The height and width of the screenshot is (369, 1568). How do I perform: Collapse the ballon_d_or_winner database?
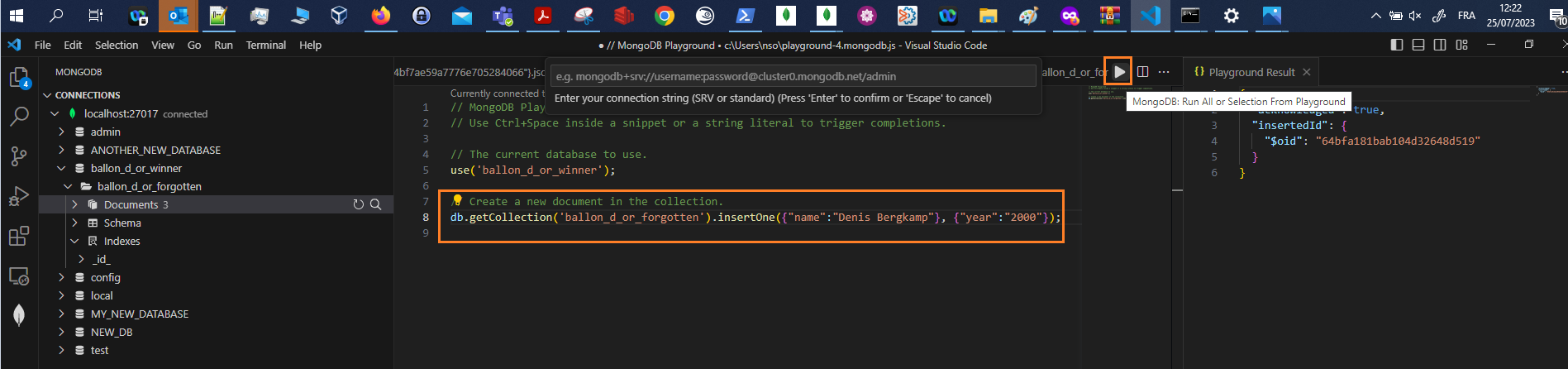[61, 168]
